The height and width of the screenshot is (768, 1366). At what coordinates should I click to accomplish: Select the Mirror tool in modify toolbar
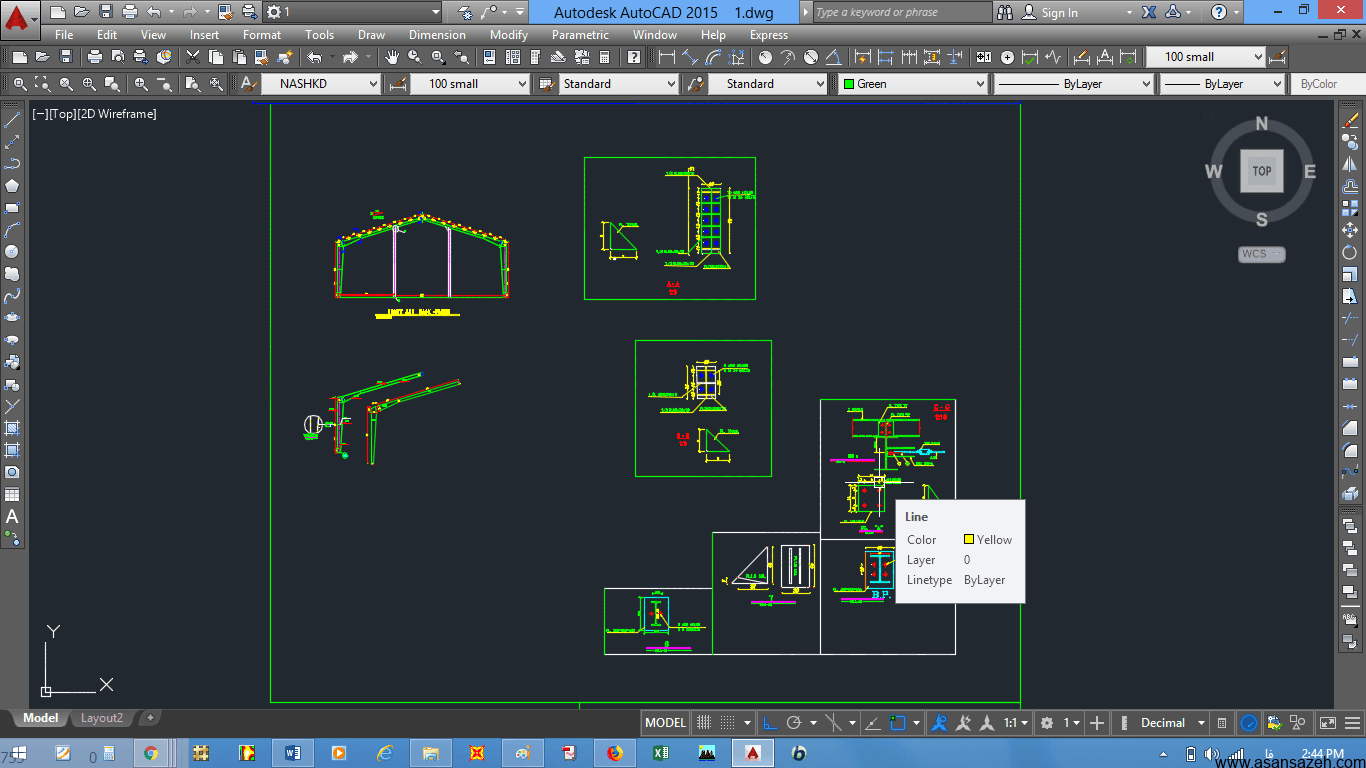coord(1350,164)
